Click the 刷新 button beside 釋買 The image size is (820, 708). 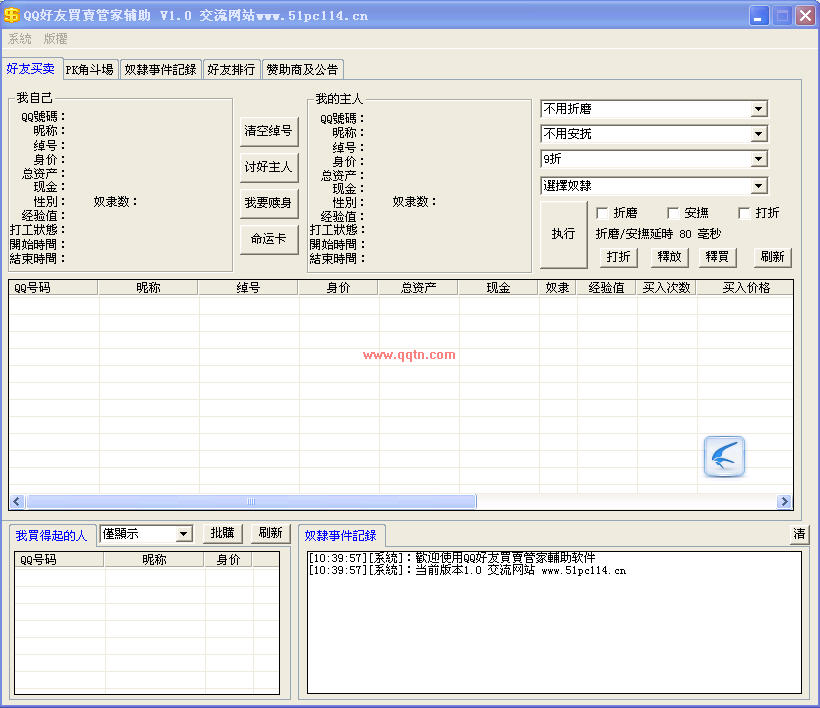pos(772,257)
